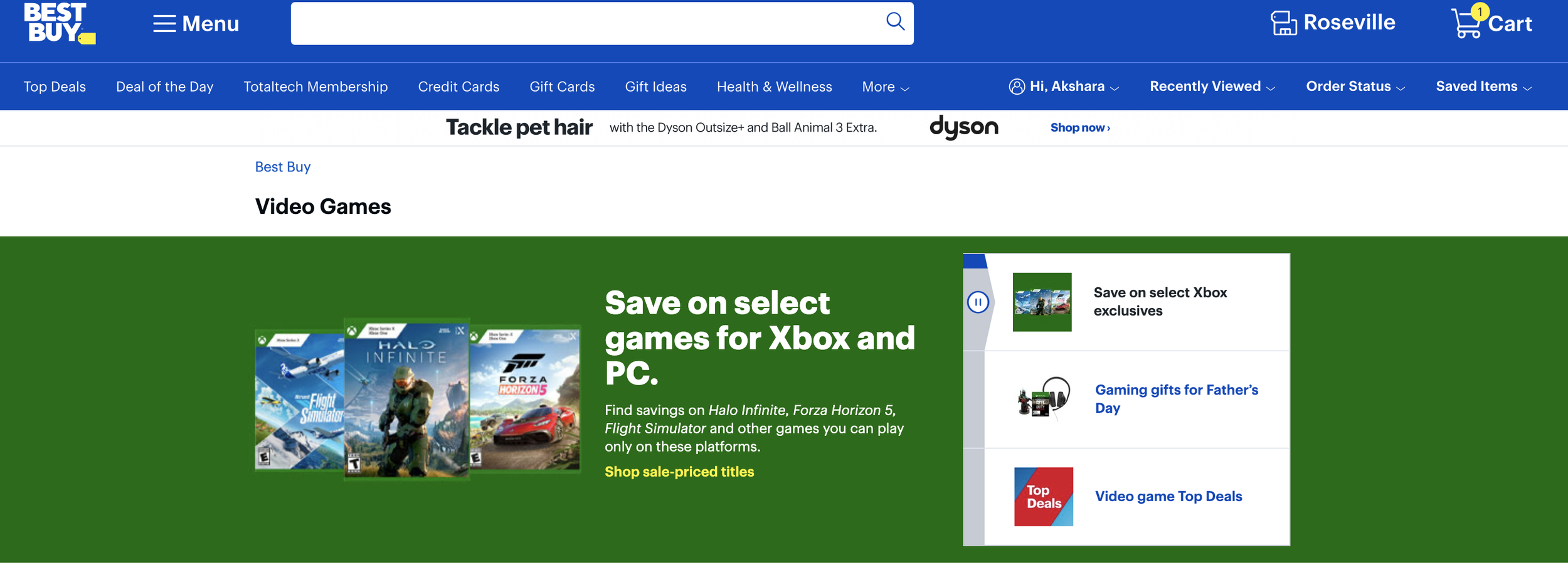The width and height of the screenshot is (1568, 584).
Task: Click the Best Buy logo
Action: pyautogui.click(x=60, y=23)
